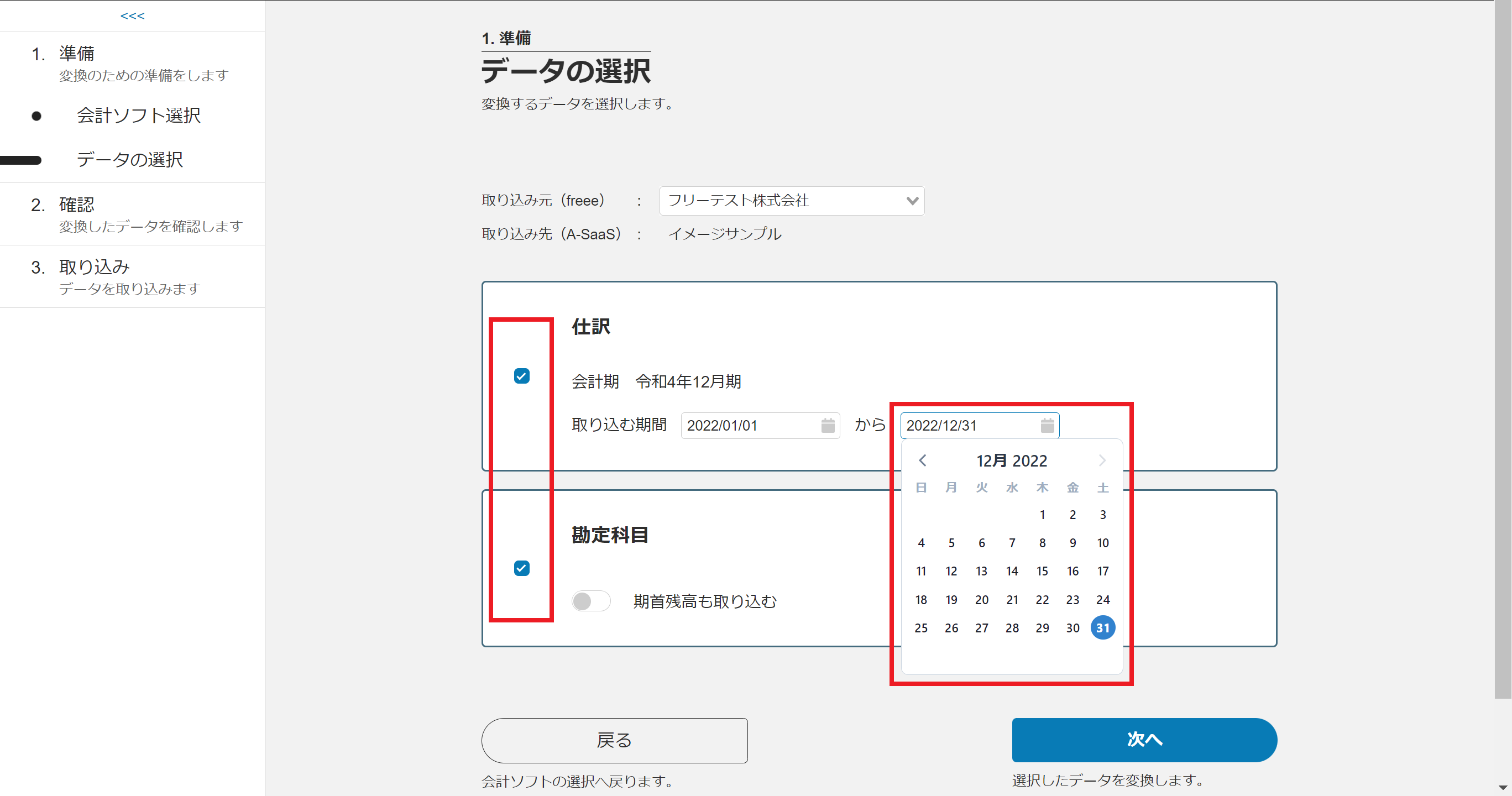This screenshot has height=796, width=1512.
Task: Select day 13 in the calendar
Action: [981, 571]
